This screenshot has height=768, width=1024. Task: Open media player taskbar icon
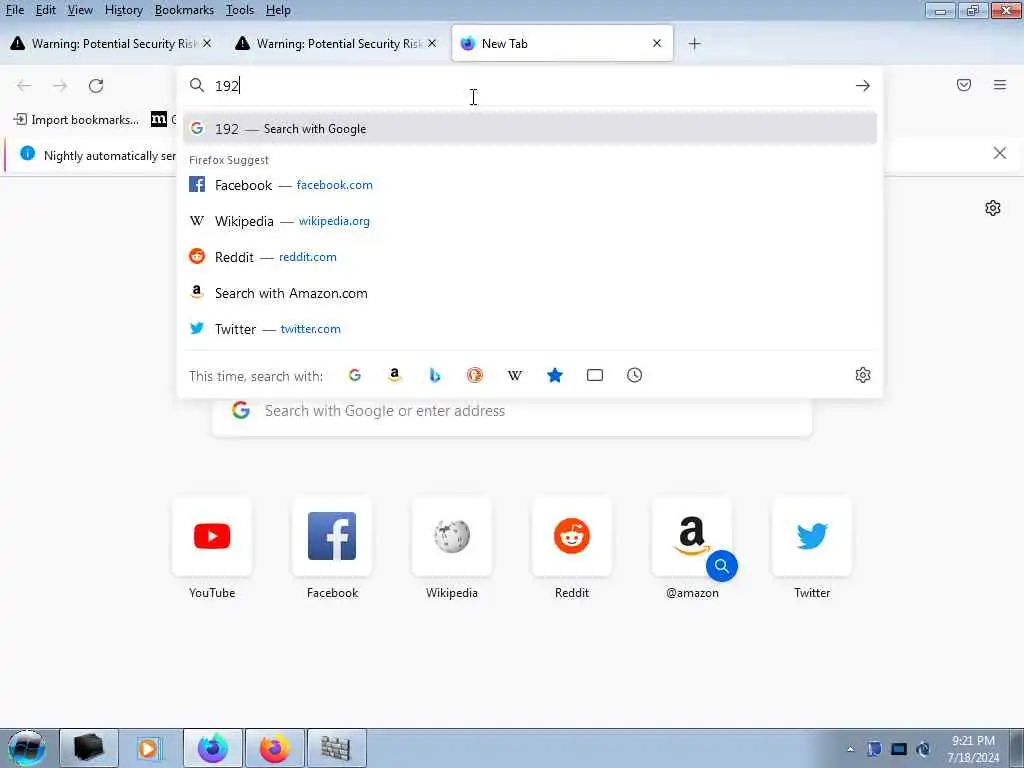coord(150,748)
